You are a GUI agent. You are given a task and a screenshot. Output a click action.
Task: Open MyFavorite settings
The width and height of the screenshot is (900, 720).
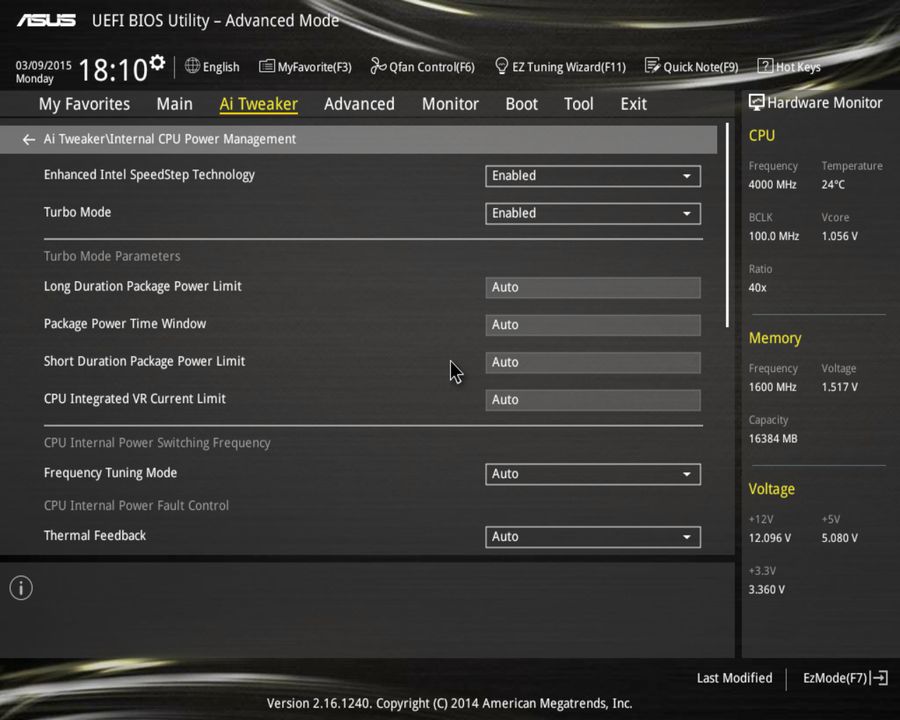(x=305, y=66)
